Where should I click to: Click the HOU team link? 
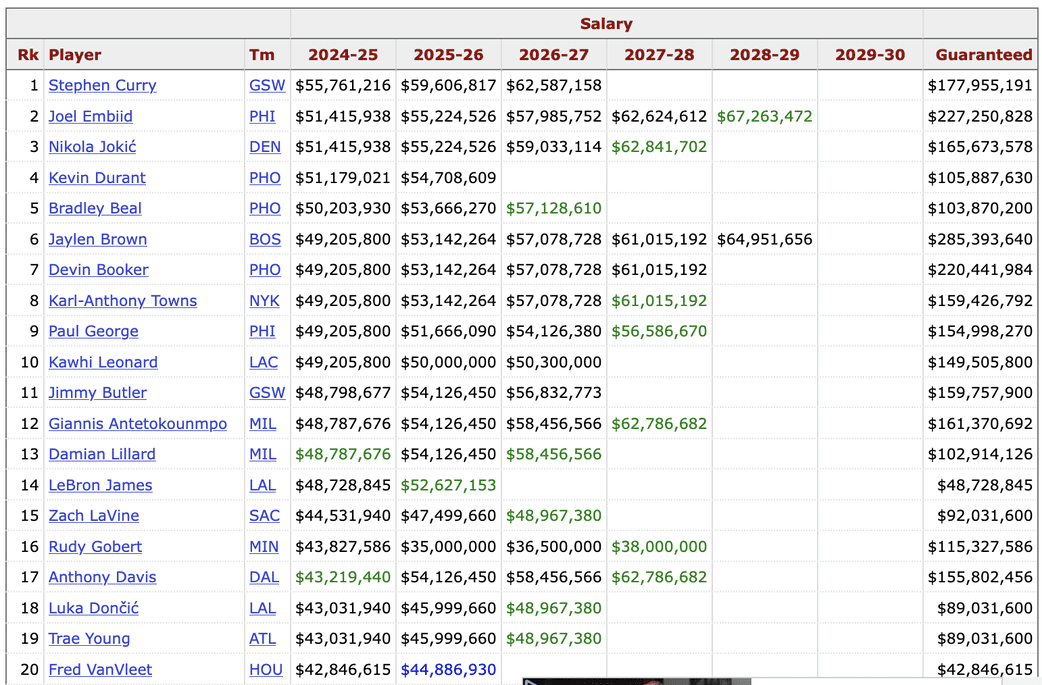(x=265, y=670)
